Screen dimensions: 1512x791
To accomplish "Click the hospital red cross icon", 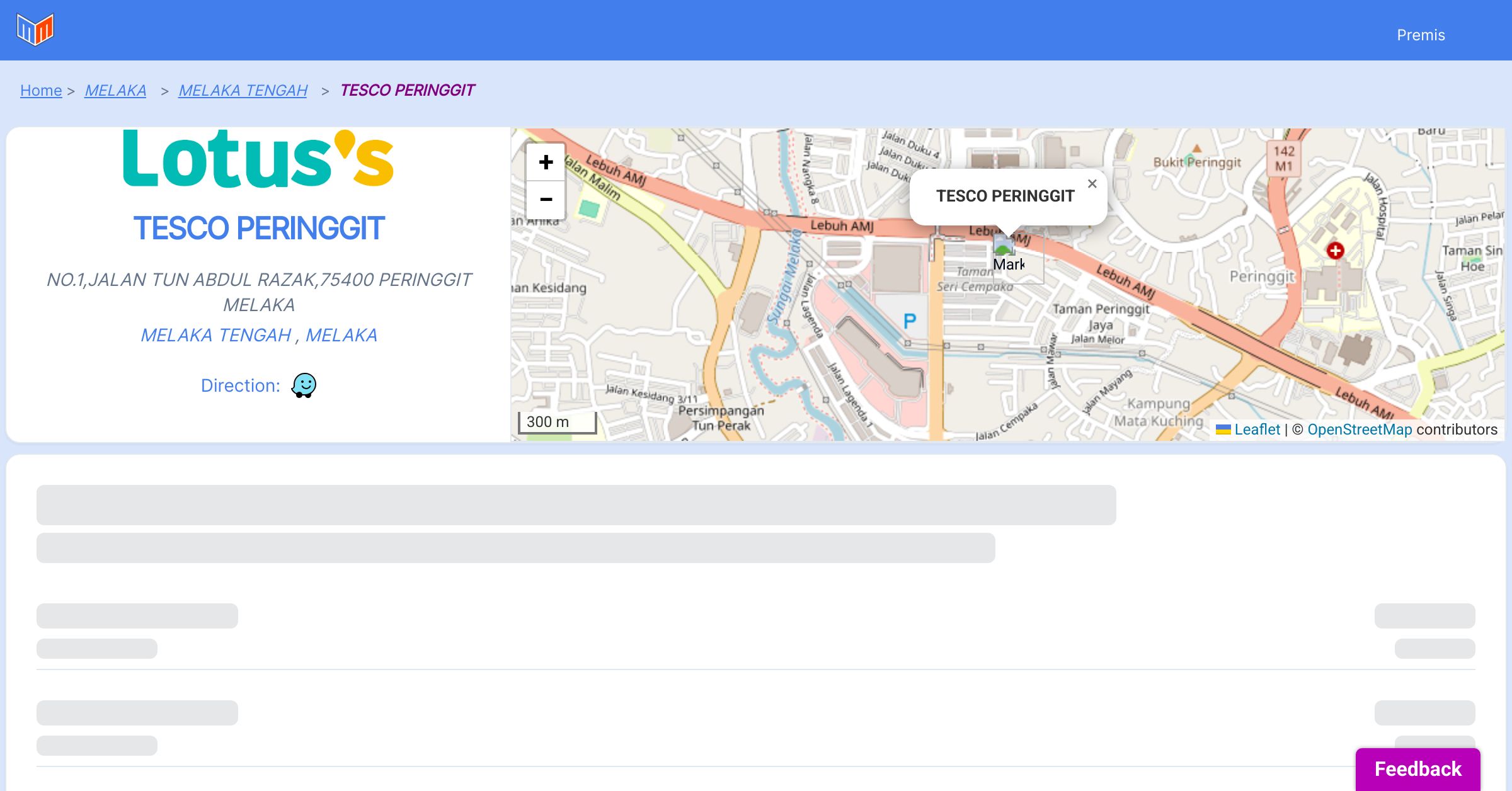I will point(1335,251).
